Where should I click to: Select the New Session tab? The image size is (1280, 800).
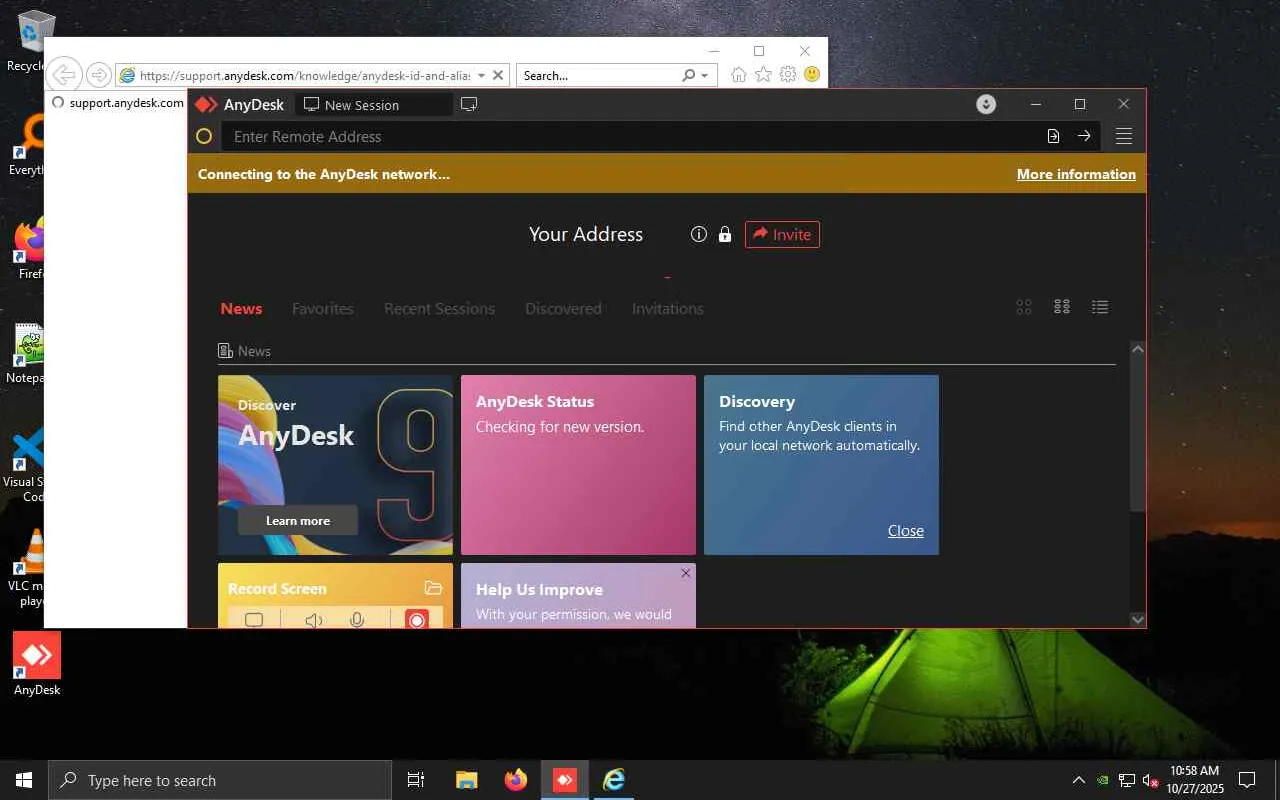click(374, 104)
